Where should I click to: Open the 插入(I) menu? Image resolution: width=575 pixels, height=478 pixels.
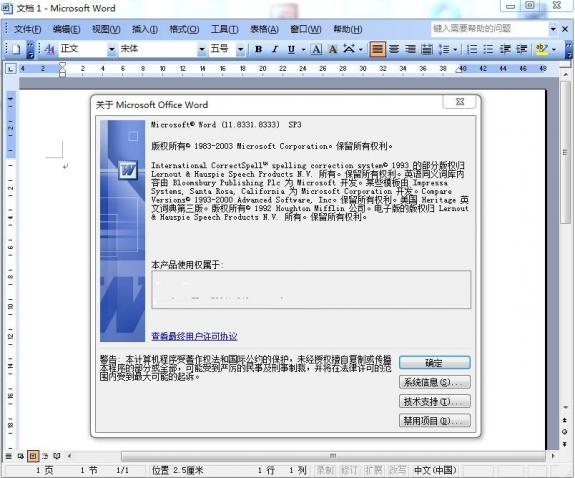coord(145,29)
